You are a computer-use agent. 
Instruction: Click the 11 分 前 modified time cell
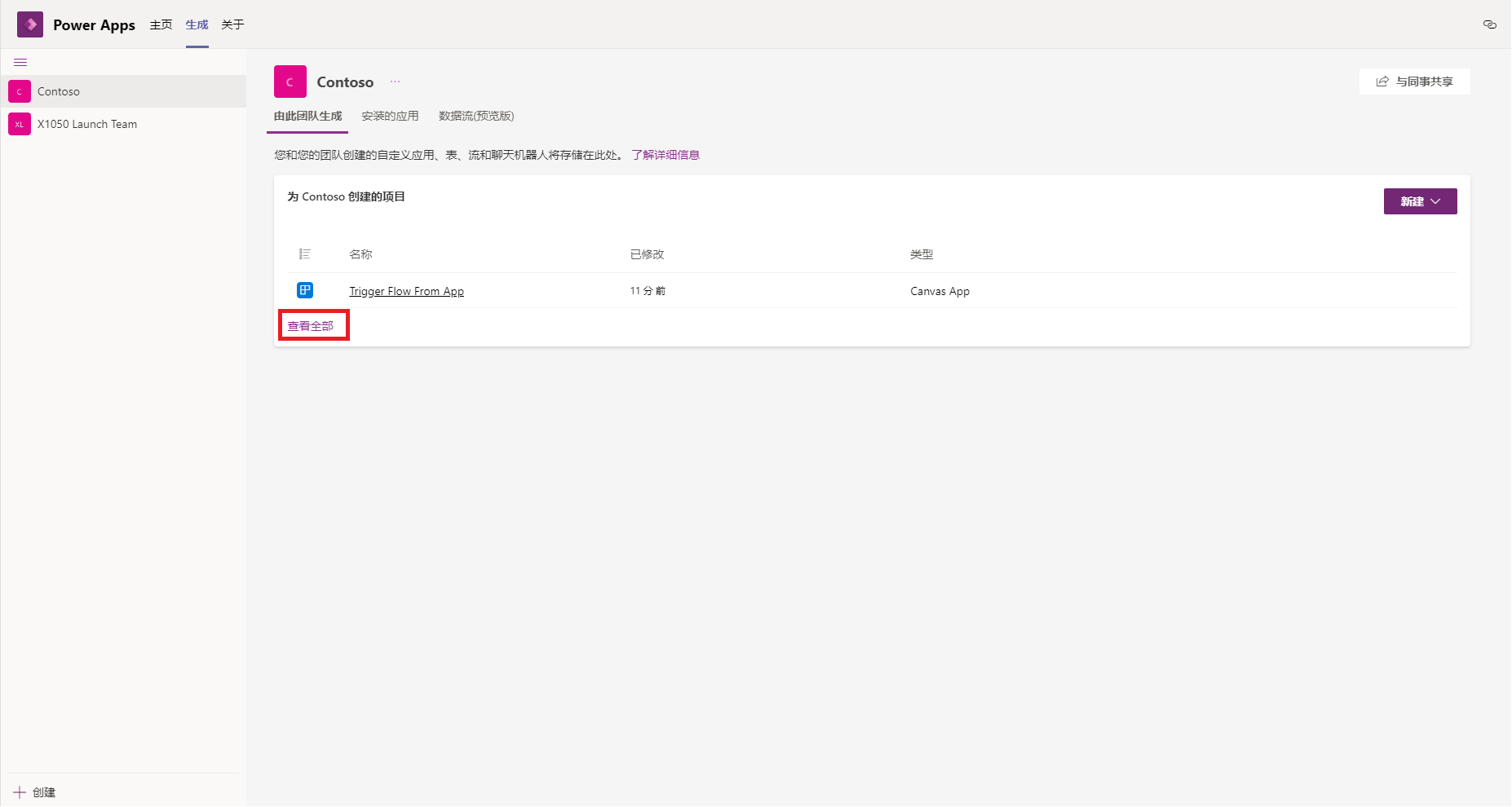(648, 291)
